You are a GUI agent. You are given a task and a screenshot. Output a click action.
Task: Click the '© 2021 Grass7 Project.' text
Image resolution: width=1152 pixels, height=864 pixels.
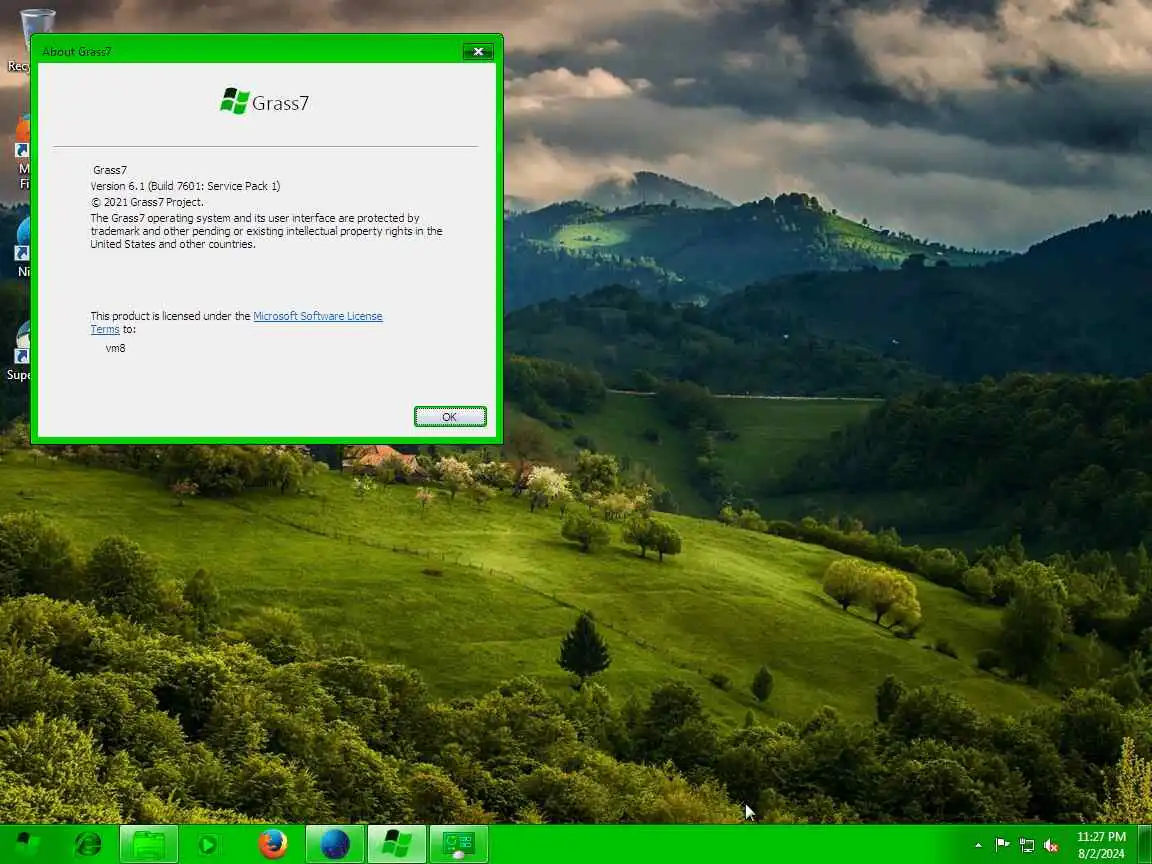[147, 202]
